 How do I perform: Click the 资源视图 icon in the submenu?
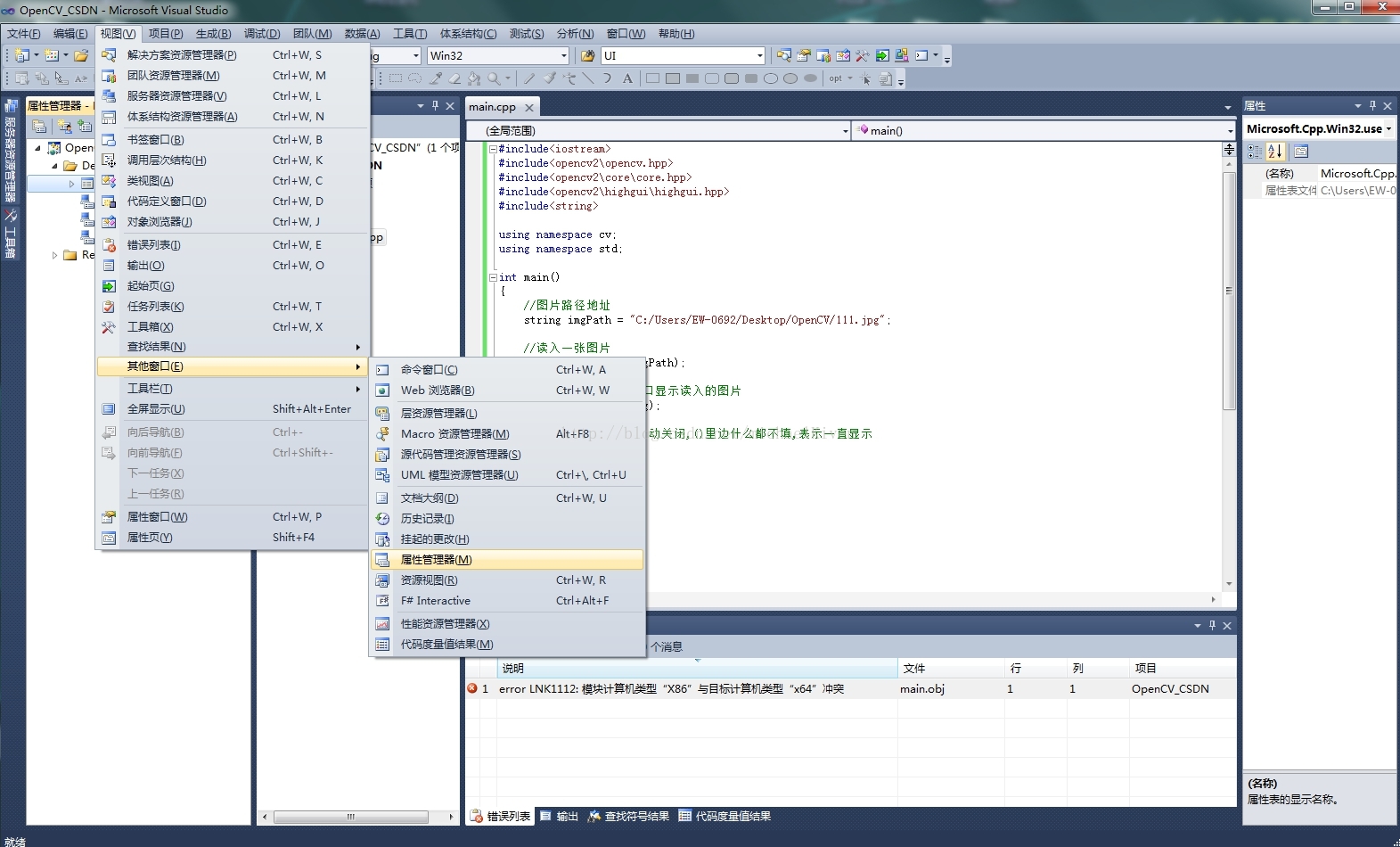tap(382, 580)
